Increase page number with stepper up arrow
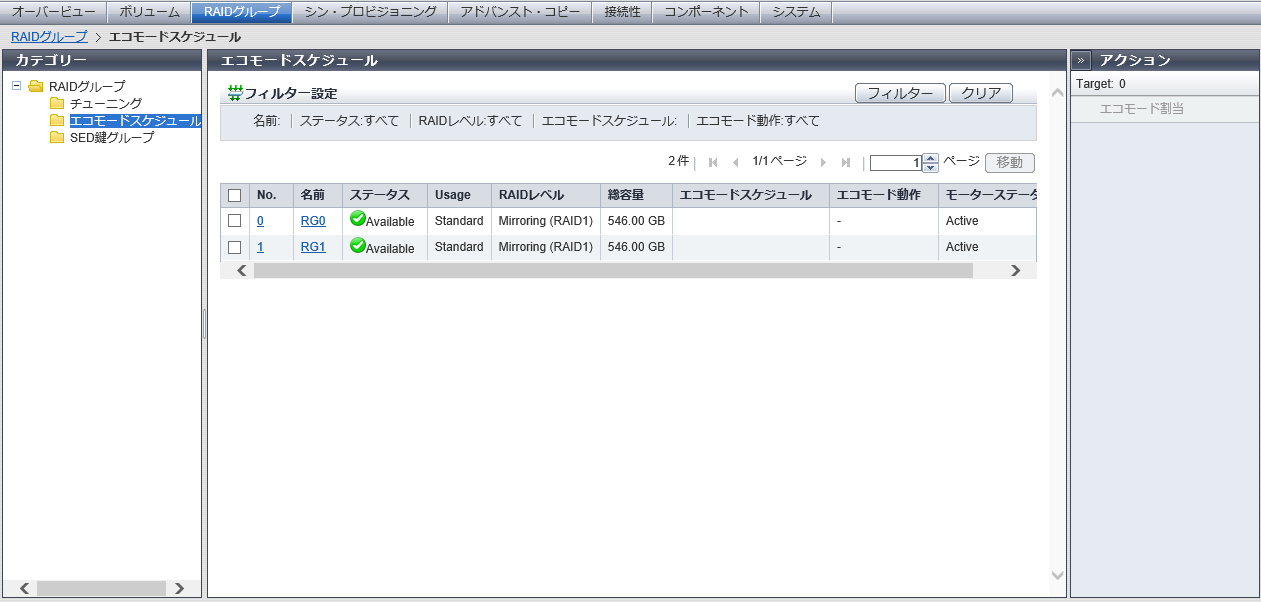The image size is (1261, 602). (930, 158)
